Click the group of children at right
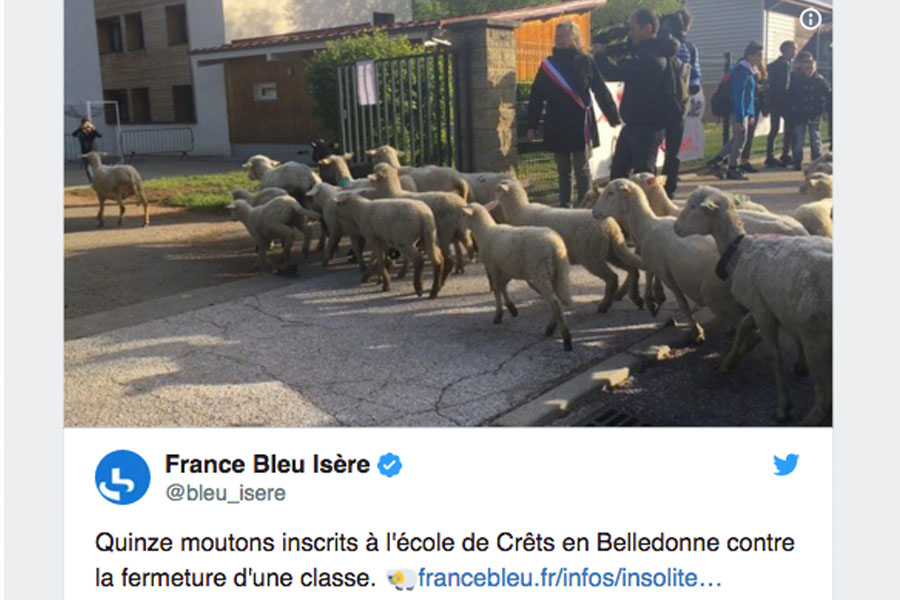The image size is (900, 600). (769, 108)
